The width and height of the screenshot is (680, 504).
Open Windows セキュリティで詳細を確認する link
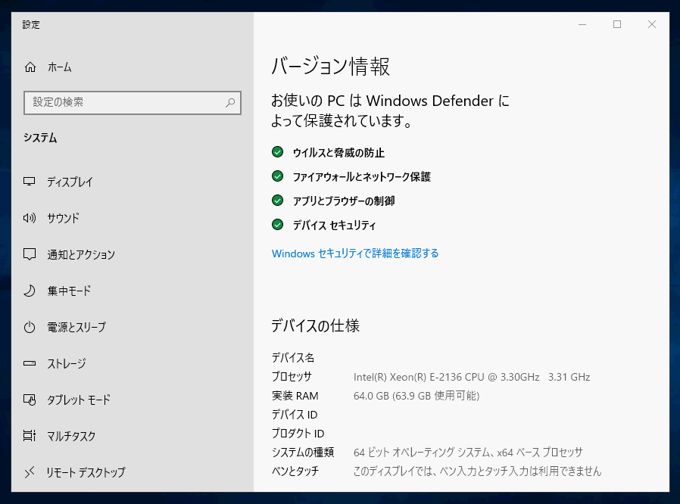click(x=355, y=253)
